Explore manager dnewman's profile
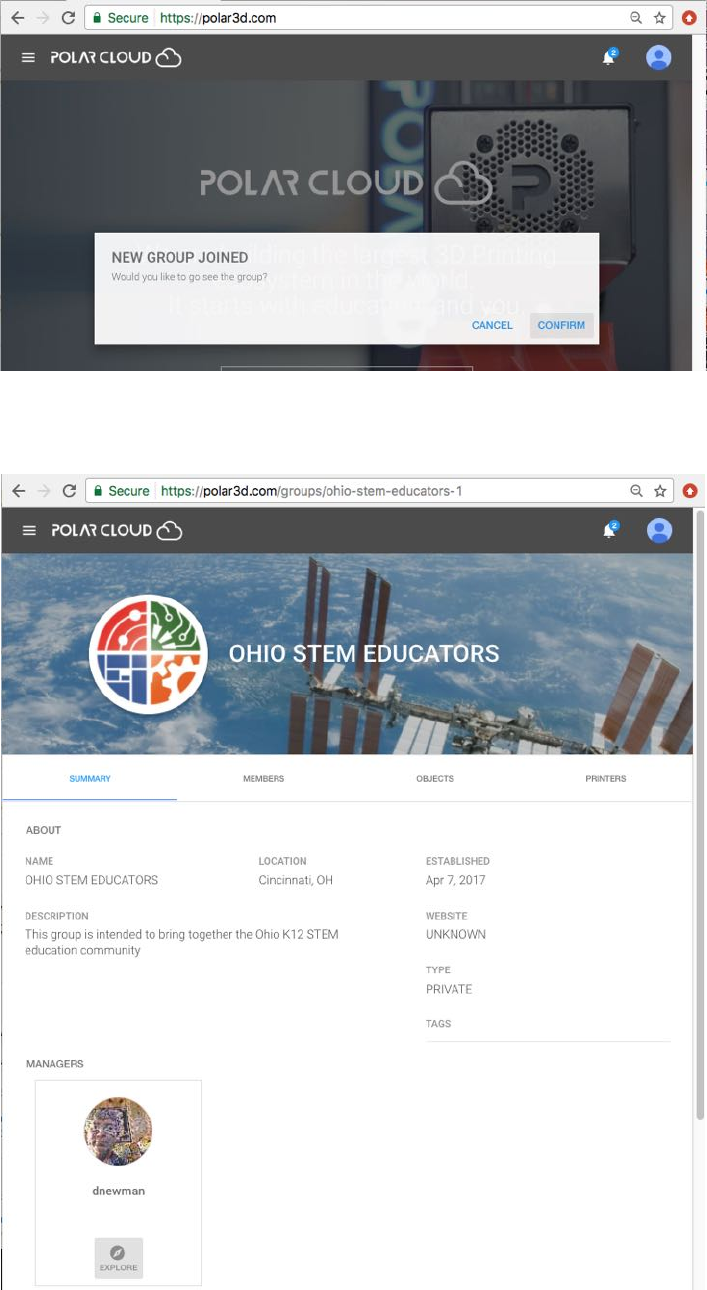The image size is (707, 1290). (119, 1257)
